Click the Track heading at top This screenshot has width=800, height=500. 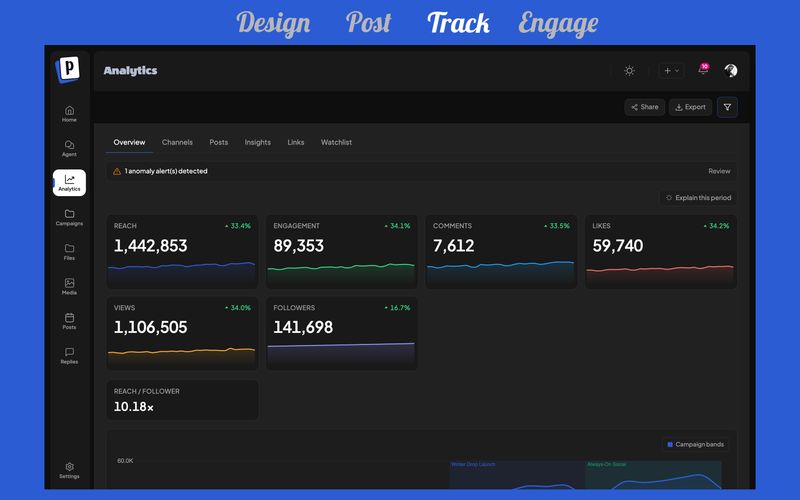click(458, 23)
